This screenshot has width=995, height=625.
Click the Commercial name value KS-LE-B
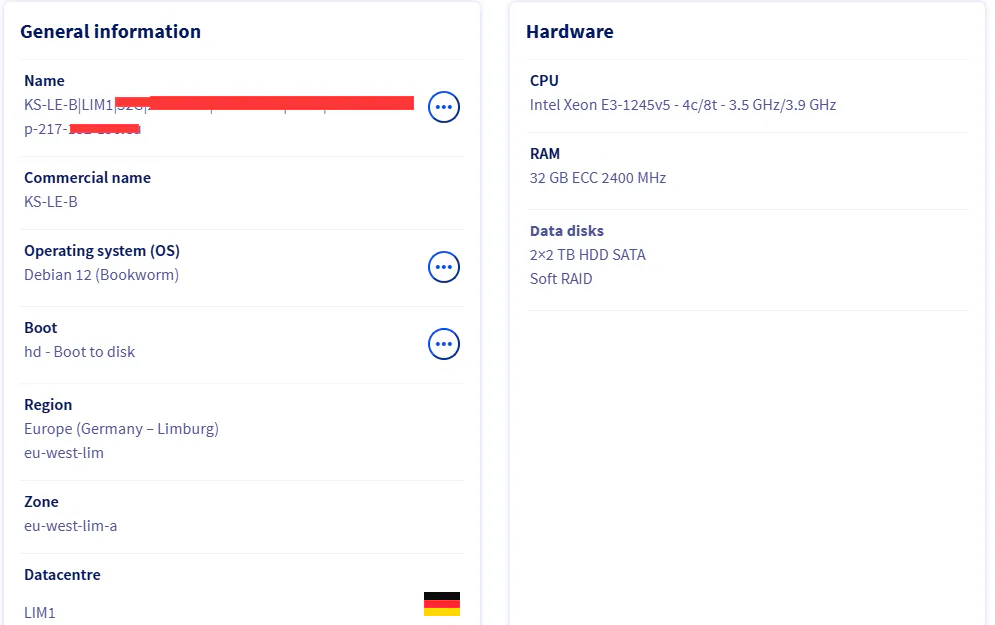pyautogui.click(x=51, y=202)
